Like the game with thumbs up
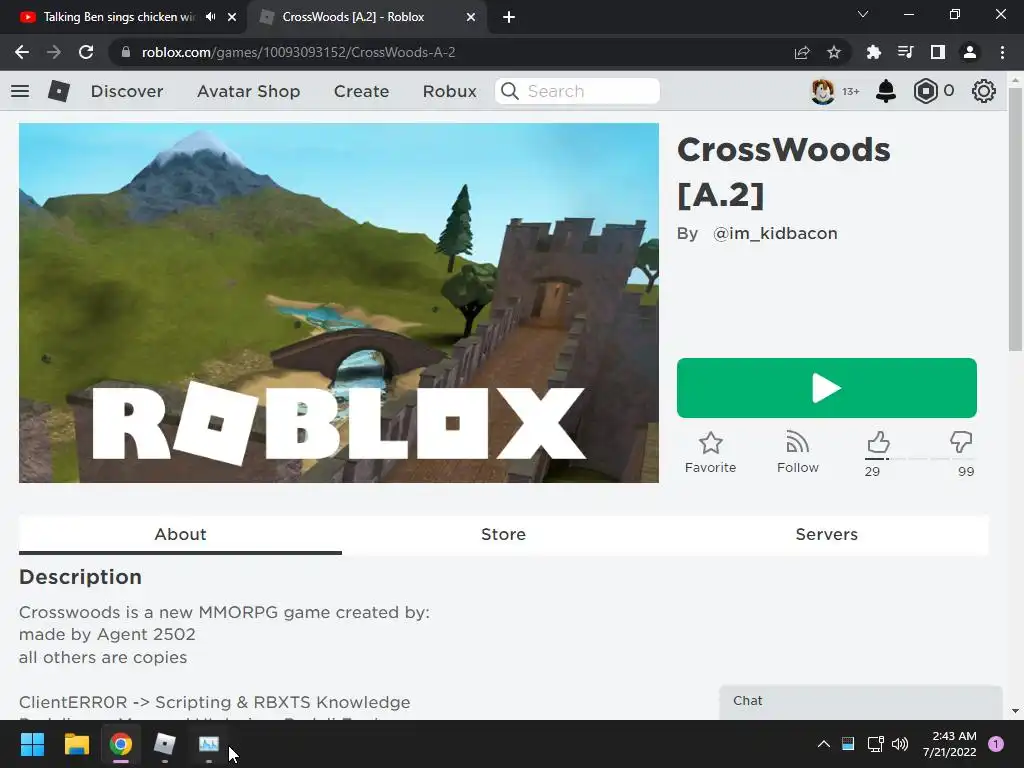Image resolution: width=1024 pixels, height=768 pixels. point(878,443)
